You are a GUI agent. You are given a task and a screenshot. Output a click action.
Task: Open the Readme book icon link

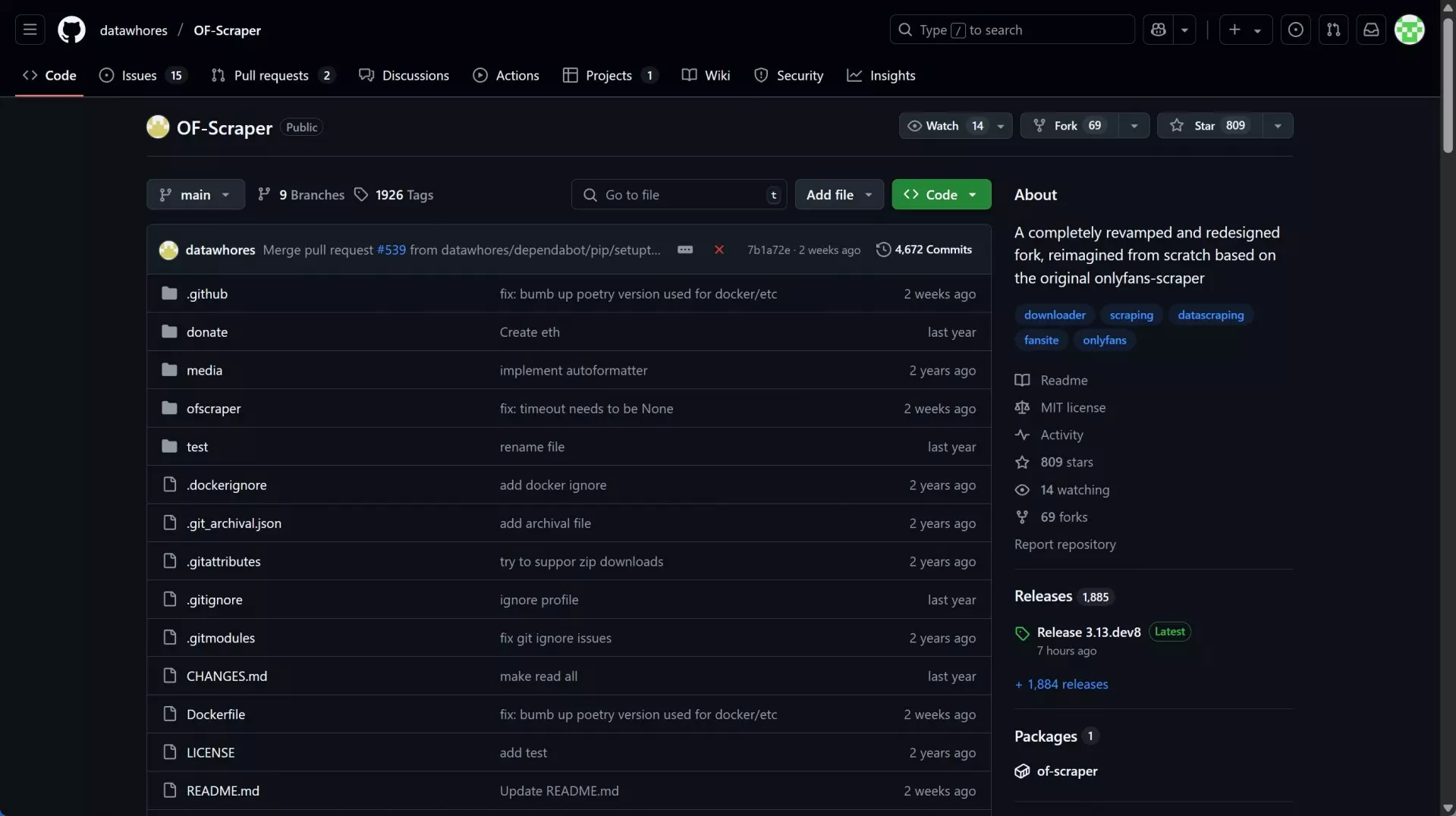tap(1022, 380)
